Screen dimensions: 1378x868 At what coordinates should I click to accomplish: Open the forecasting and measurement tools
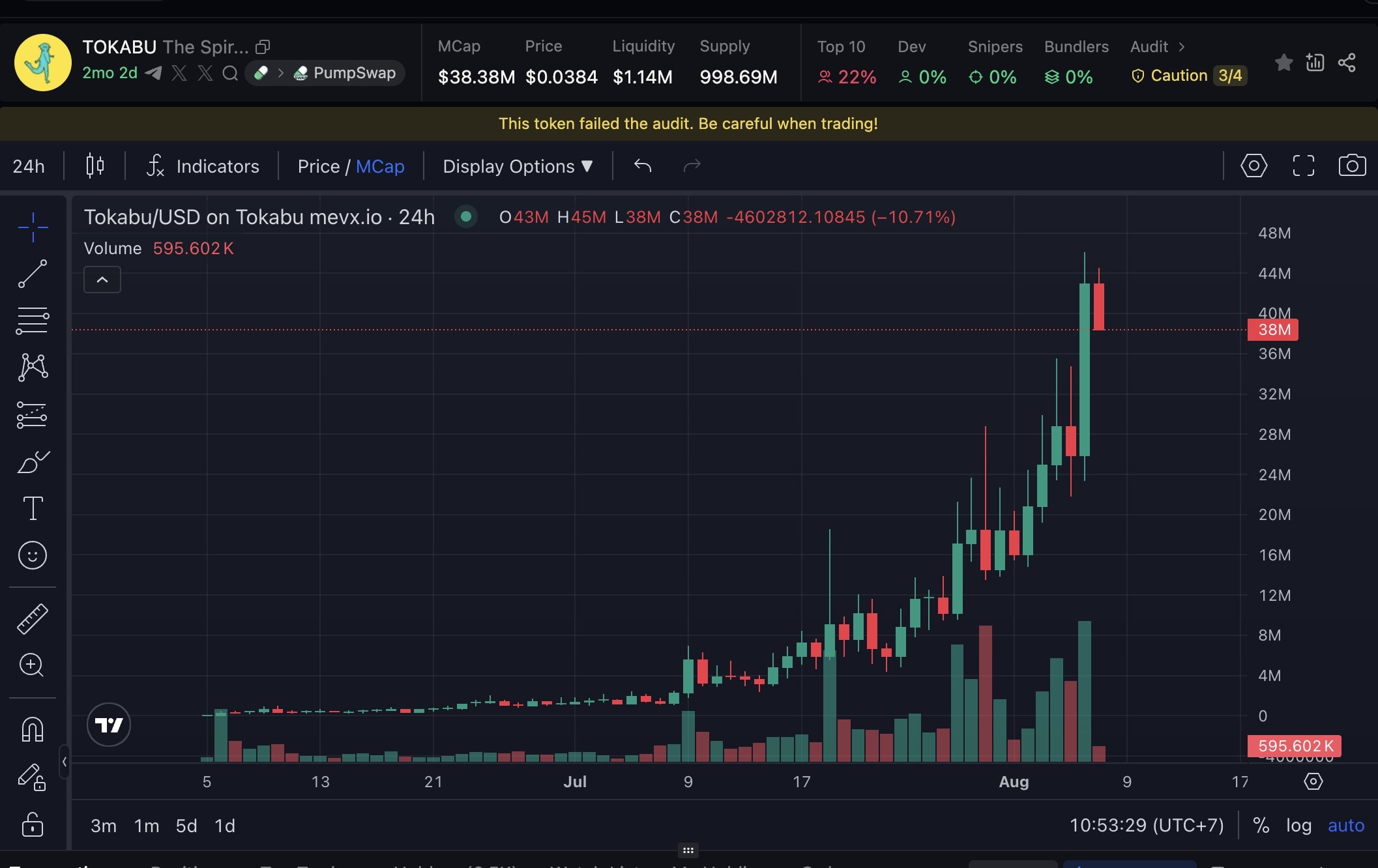(x=33, y=414)
